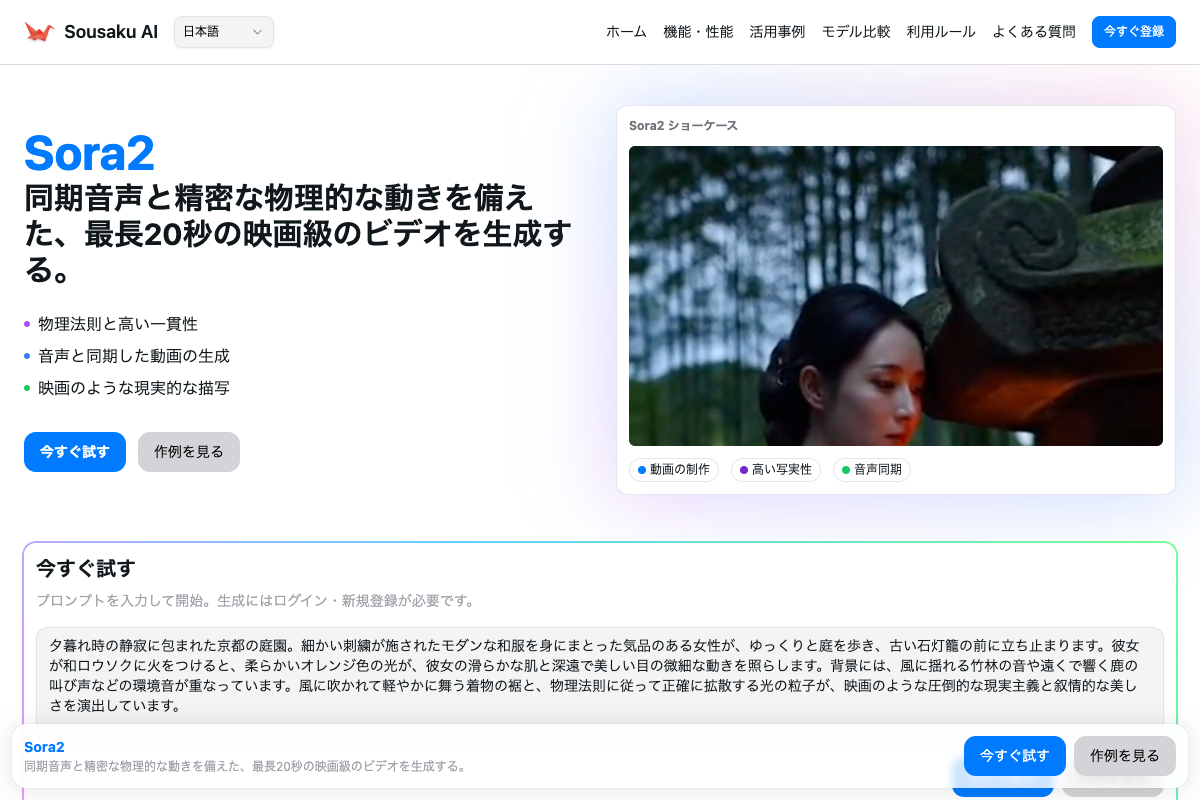
Task: Open the よくある質問 page
Action: (1034, 32)
